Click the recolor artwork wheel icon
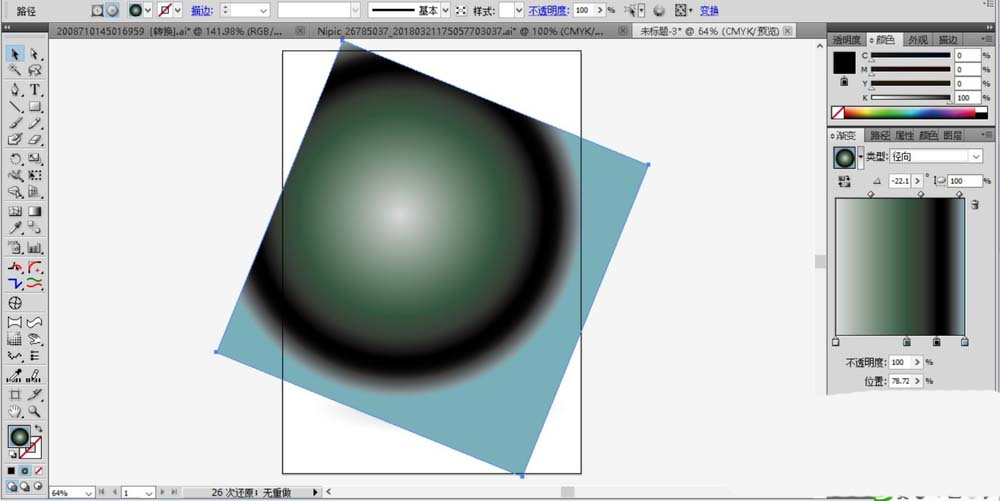 [x=659, y=10]
